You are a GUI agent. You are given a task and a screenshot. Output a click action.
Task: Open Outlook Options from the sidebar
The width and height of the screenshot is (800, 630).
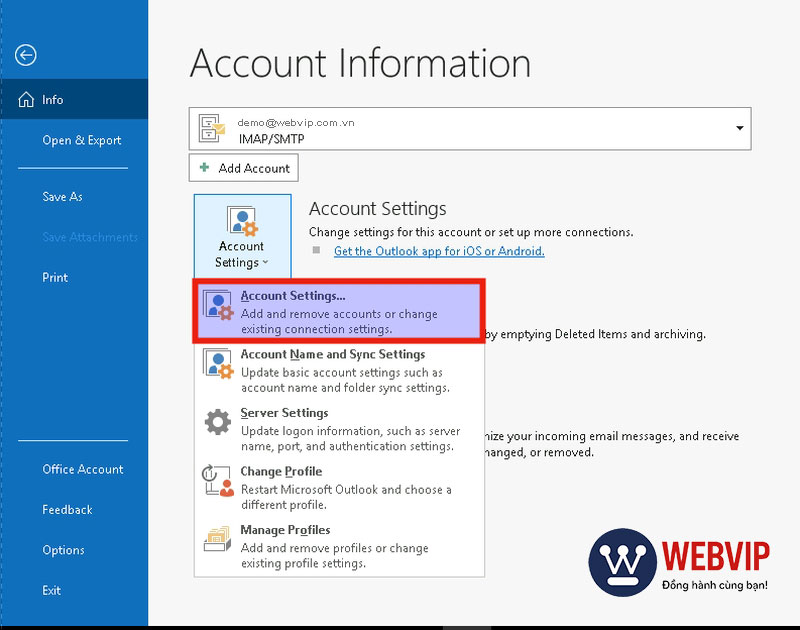click(x=63, y=550)
